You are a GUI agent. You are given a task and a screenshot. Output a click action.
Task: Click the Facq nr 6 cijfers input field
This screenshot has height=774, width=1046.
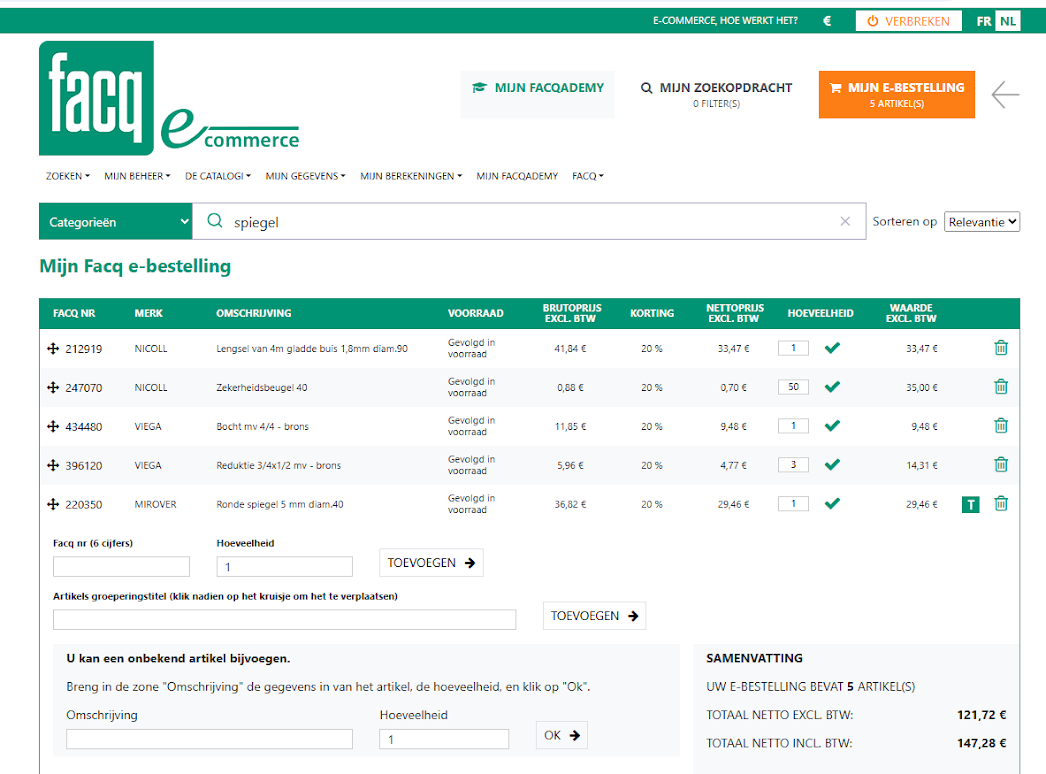[121, 567]
